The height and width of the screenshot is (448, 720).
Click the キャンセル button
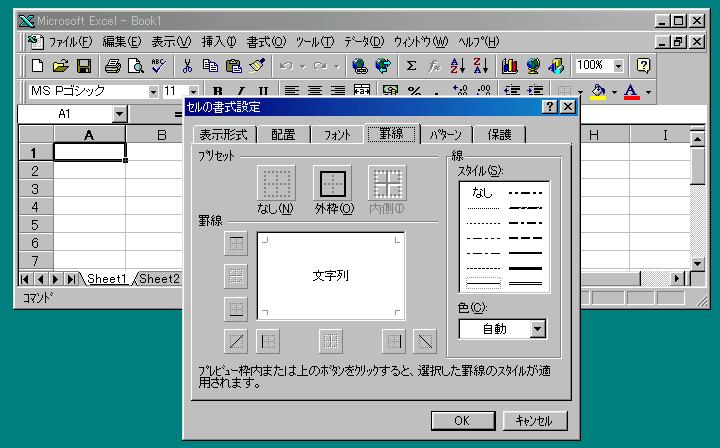535,420
